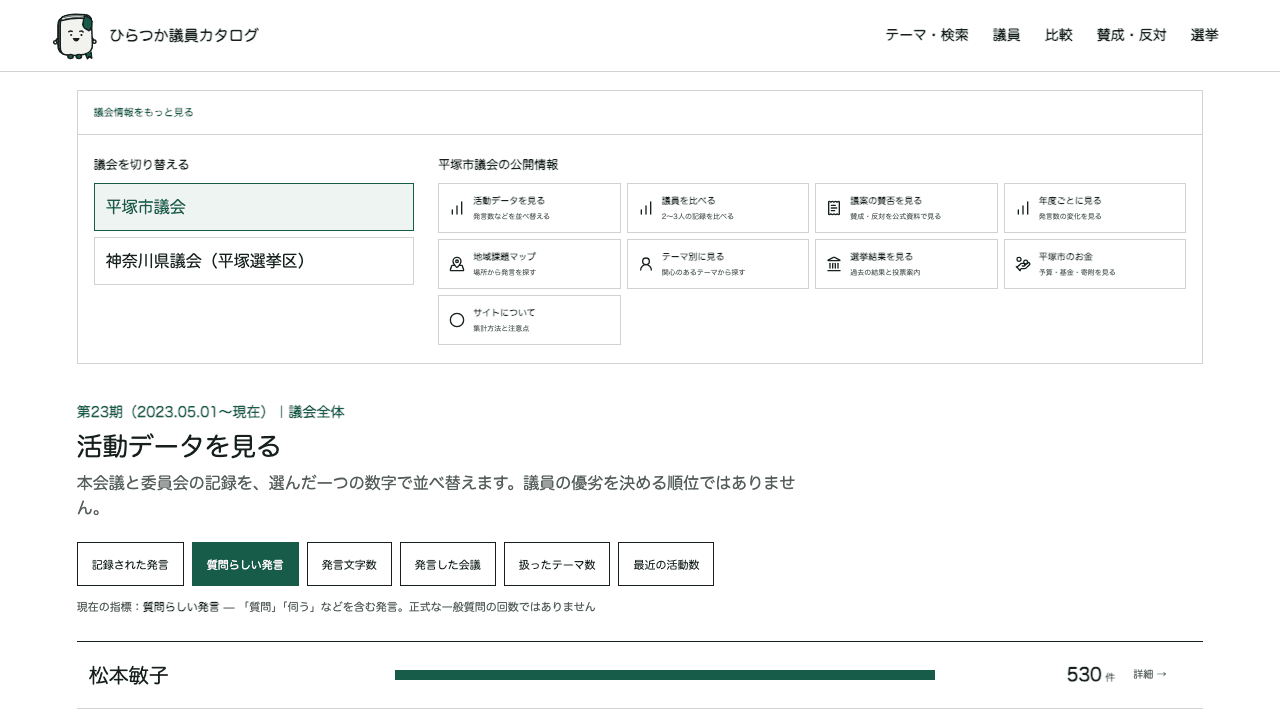Sort by 最近の活動数

666,564
